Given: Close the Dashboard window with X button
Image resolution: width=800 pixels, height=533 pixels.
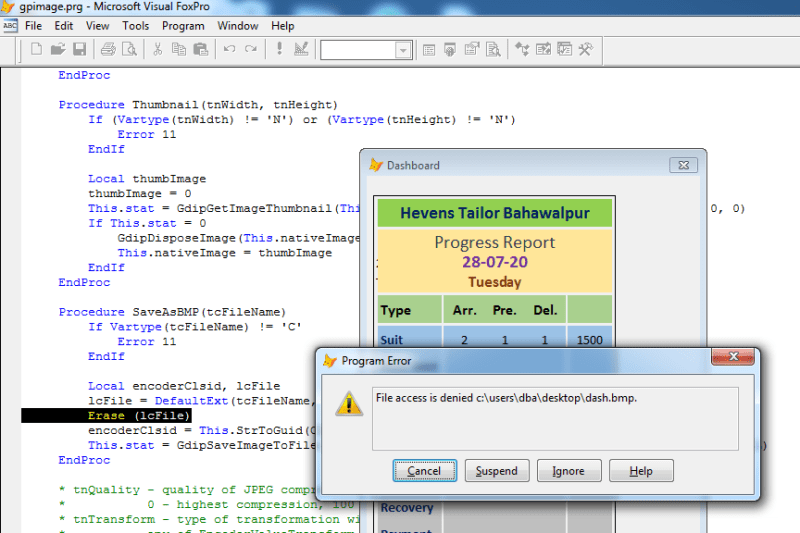Looking at the screenshot, I should click(684, 165).
